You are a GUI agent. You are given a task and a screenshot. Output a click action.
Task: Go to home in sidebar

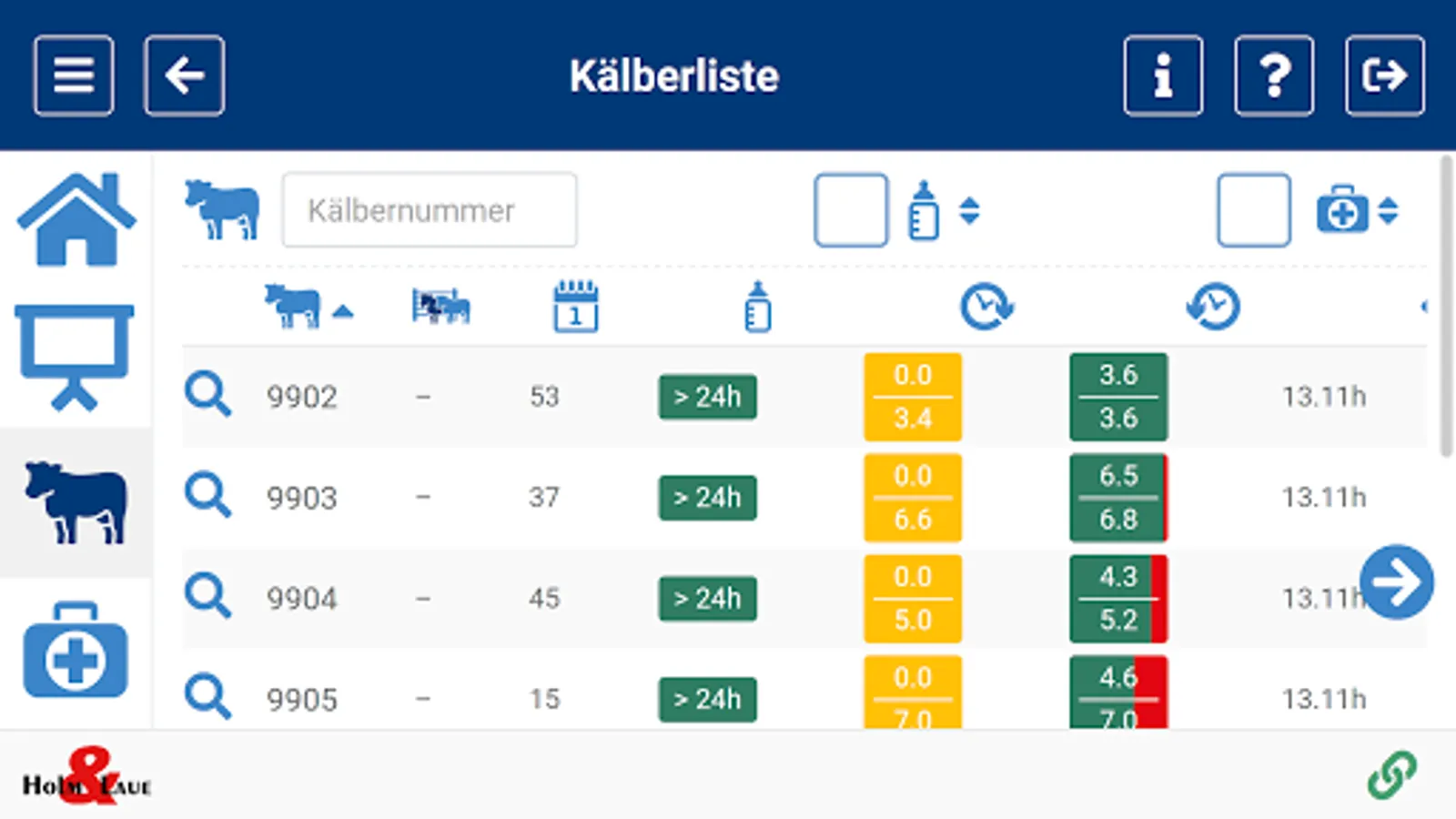click(76, 219)
